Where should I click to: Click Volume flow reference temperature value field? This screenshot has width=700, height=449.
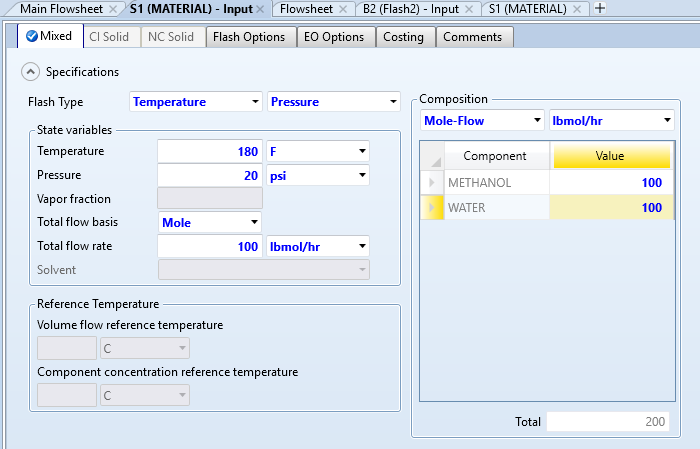(67, 348)
